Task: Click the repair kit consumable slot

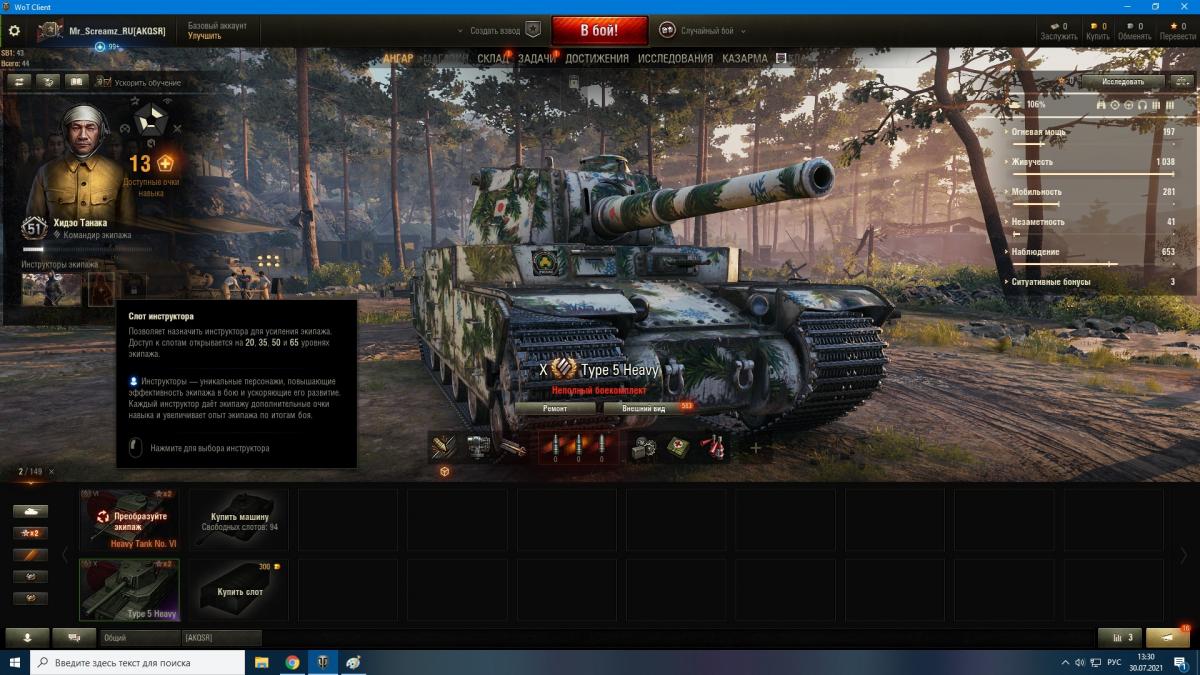Action: tap(642, 447)
